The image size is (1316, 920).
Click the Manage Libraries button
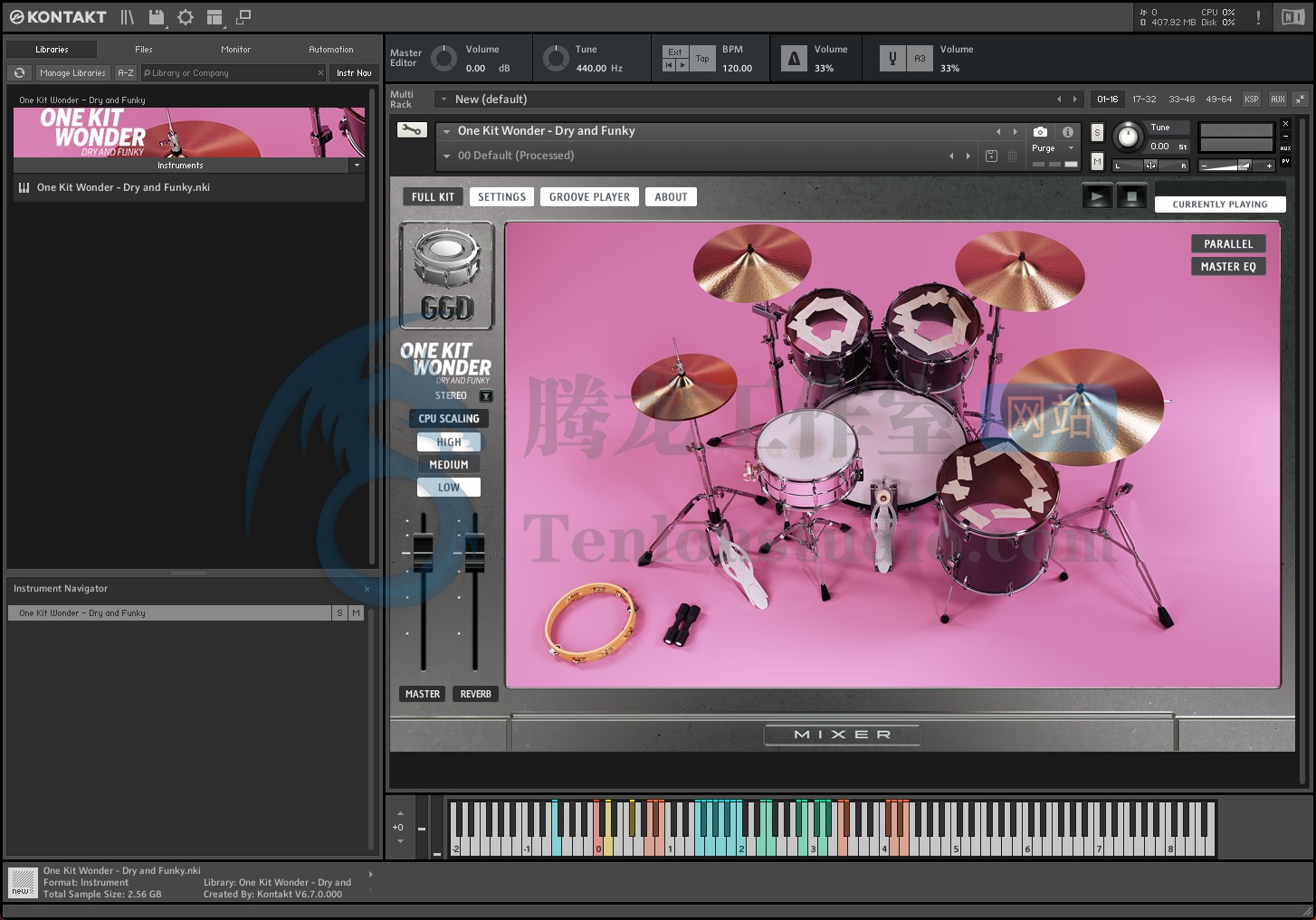[x=72, y=73]
